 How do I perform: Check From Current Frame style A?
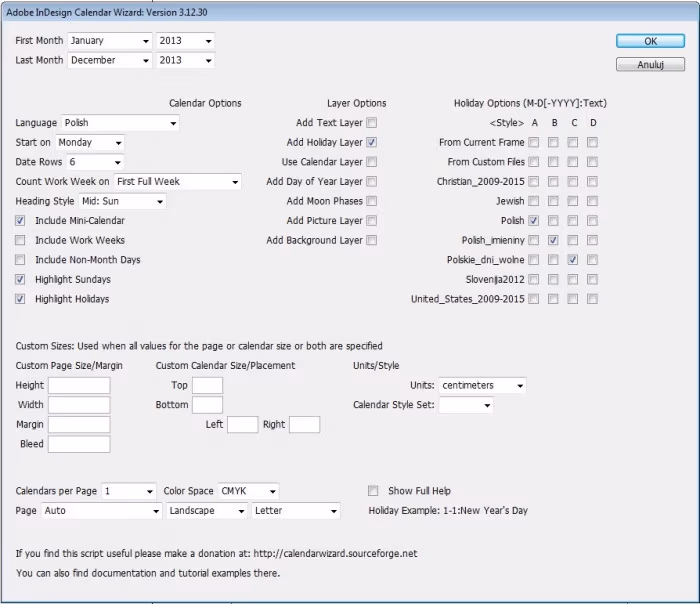(x=533, y=142)
